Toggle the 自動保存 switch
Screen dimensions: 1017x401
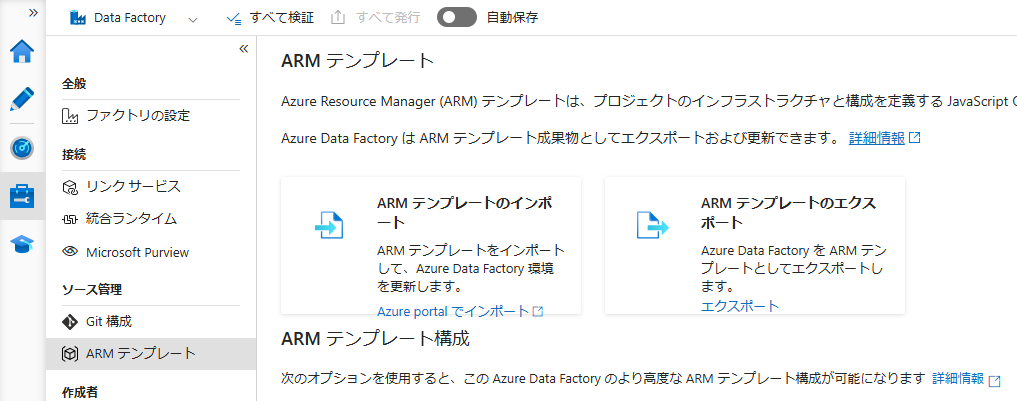[x=457, y=18]
